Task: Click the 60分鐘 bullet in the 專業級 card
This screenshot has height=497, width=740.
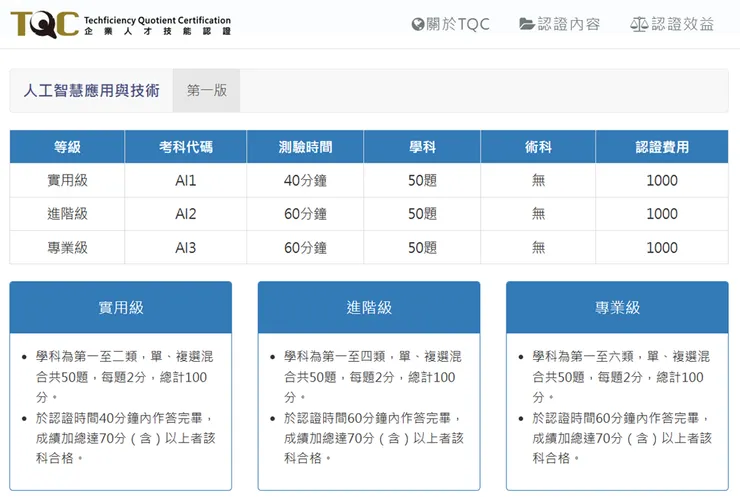Action: tap(622, 438)
